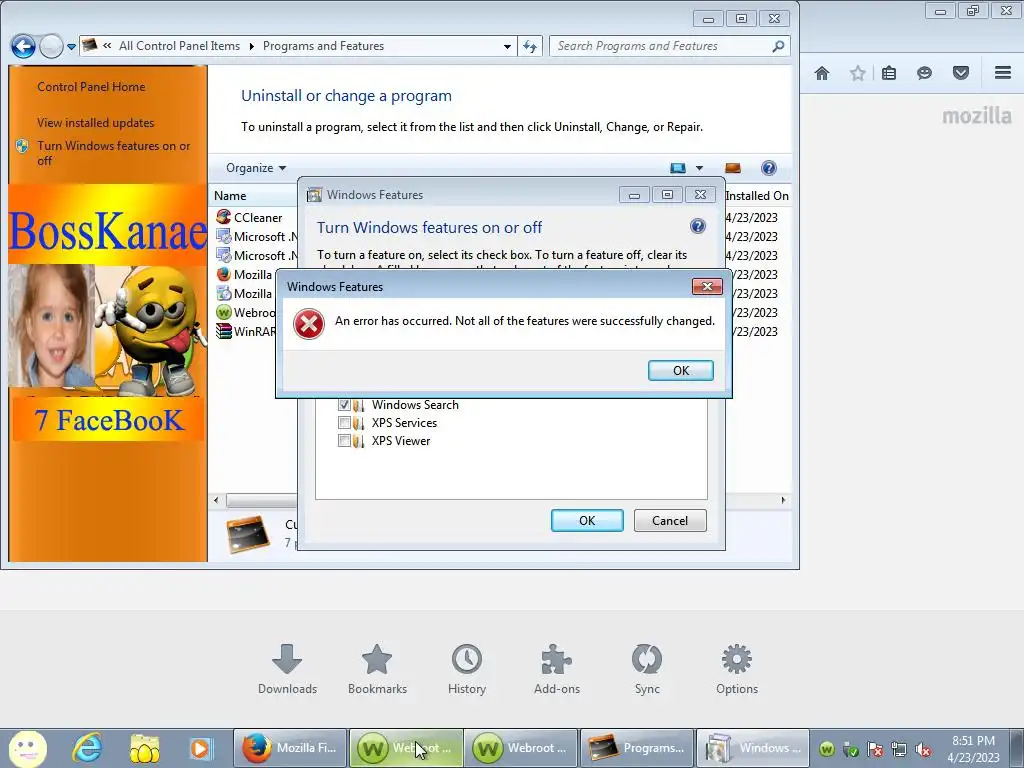Open Firefox Bookmarks shortcut

(377, 669)
